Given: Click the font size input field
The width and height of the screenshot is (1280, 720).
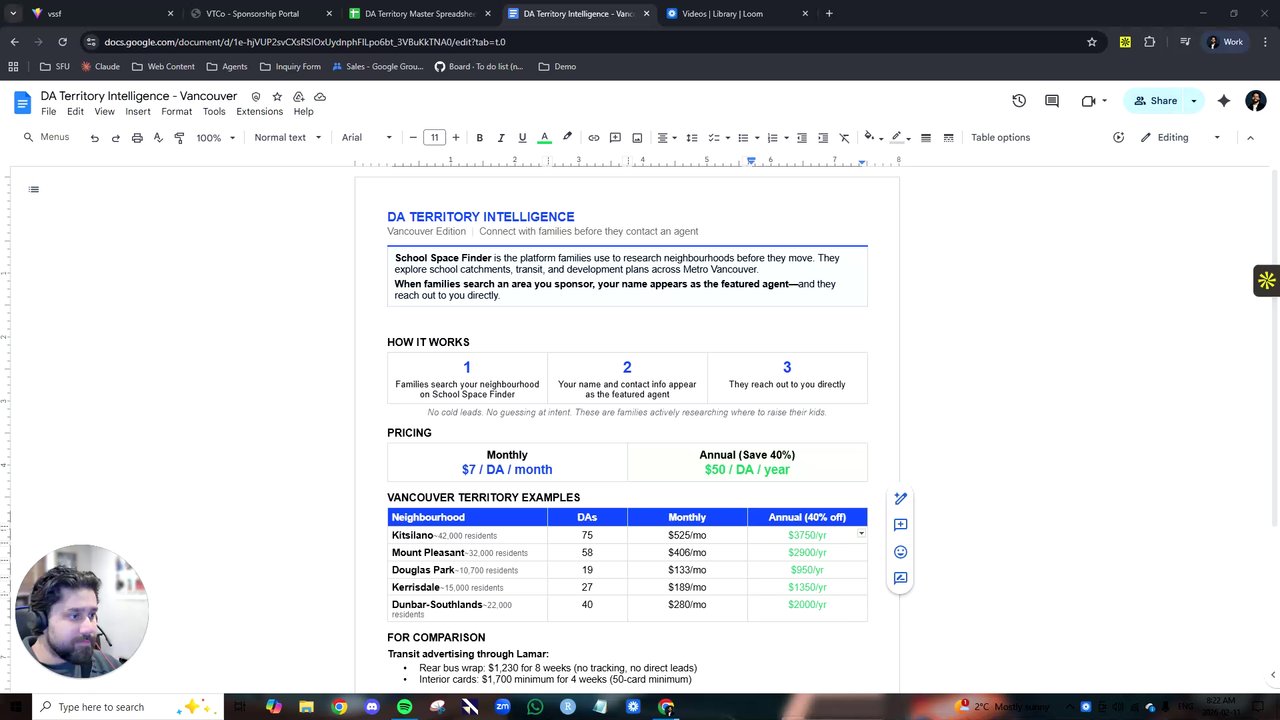Looking at the screenshot, I should point(434,138).
